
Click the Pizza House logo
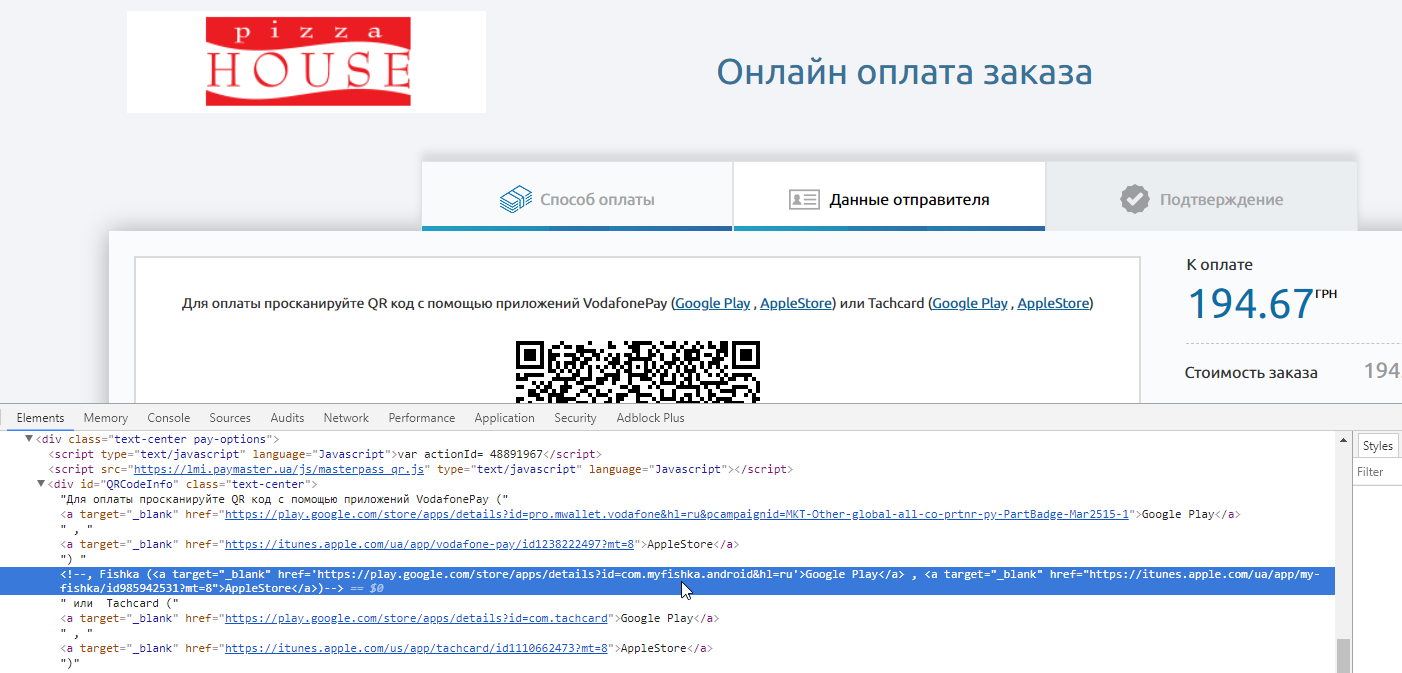pyautogui.click(x=306, y=62)
